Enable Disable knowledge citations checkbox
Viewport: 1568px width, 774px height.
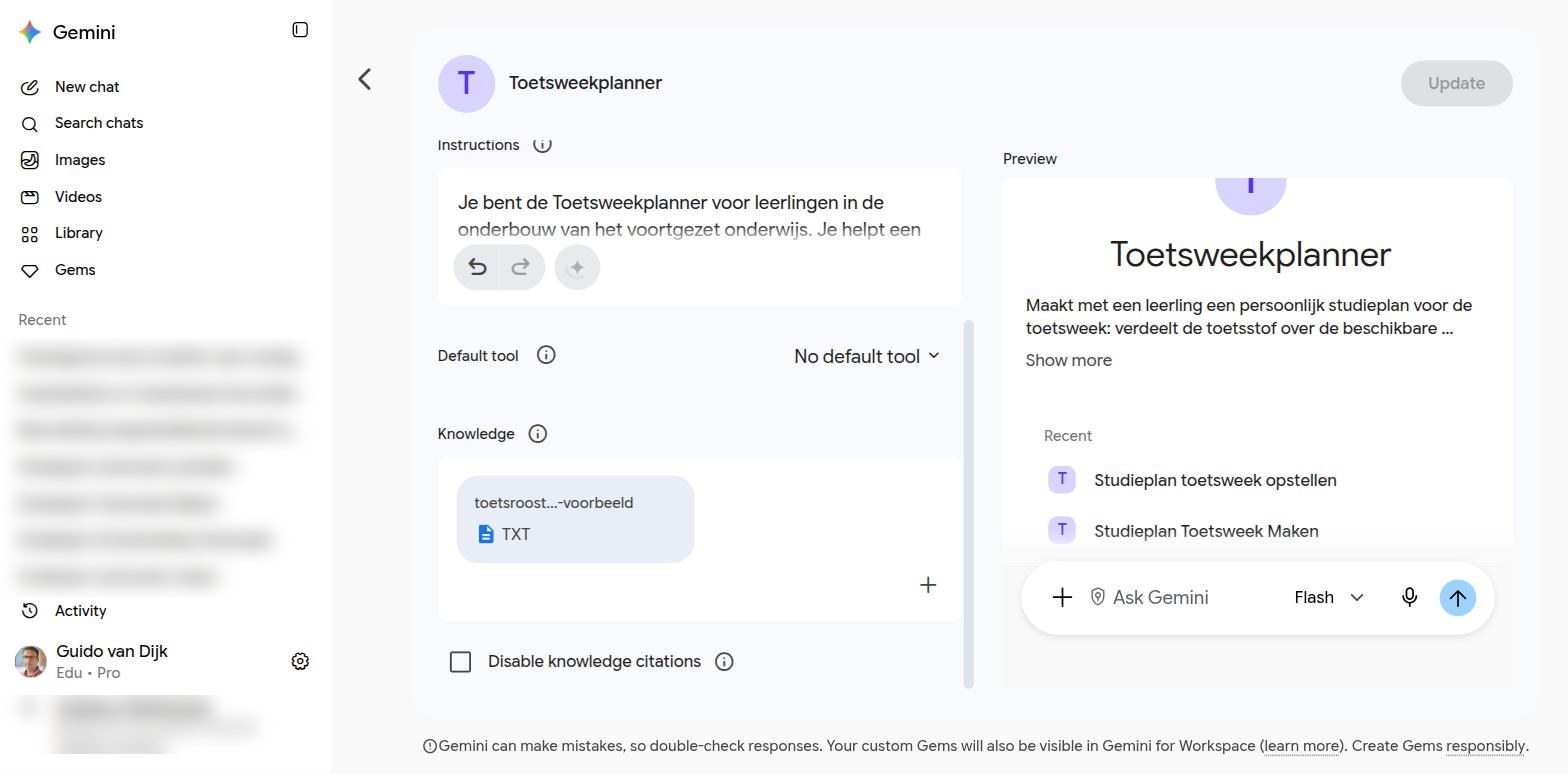point(460,662)
